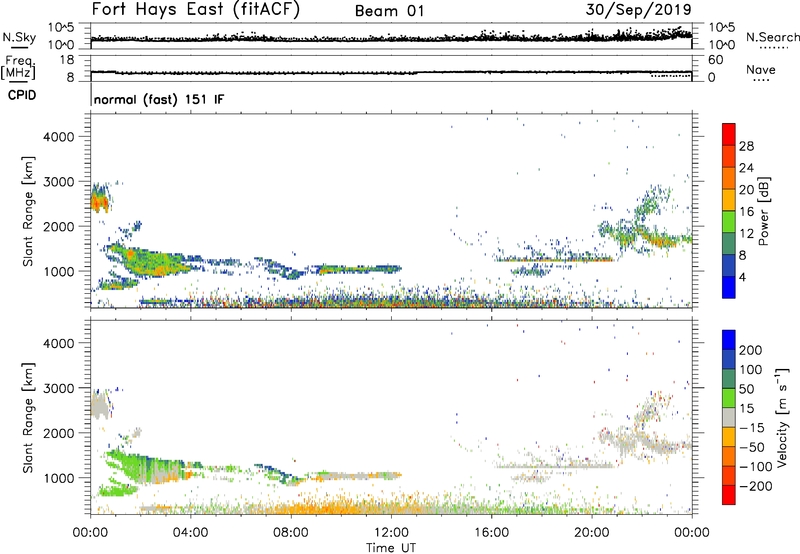This screenshot has height=554, width=800.
Task: Pick the blue bottom segment of the power color bar
Action: point(729,287)
